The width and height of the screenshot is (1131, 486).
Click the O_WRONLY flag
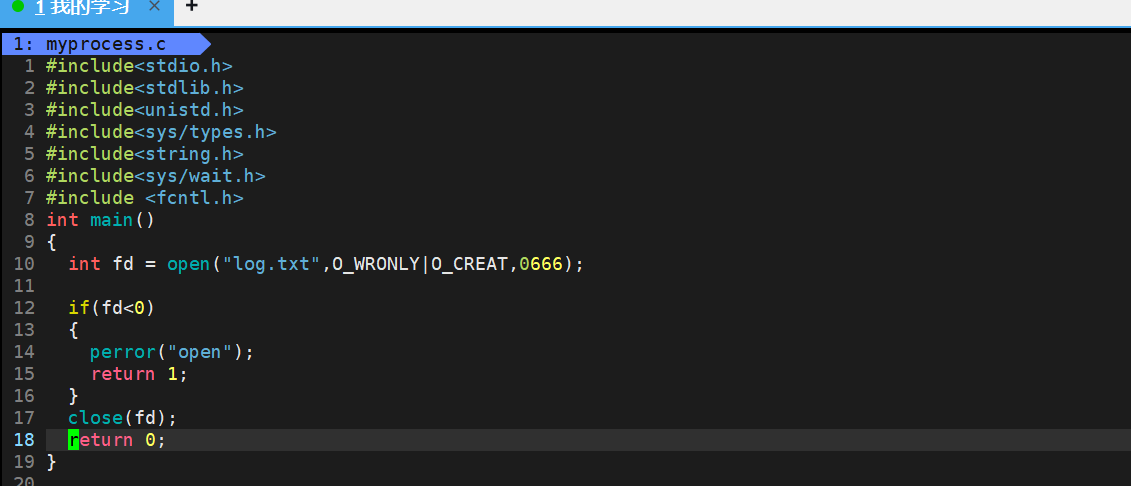coord(376,264)
